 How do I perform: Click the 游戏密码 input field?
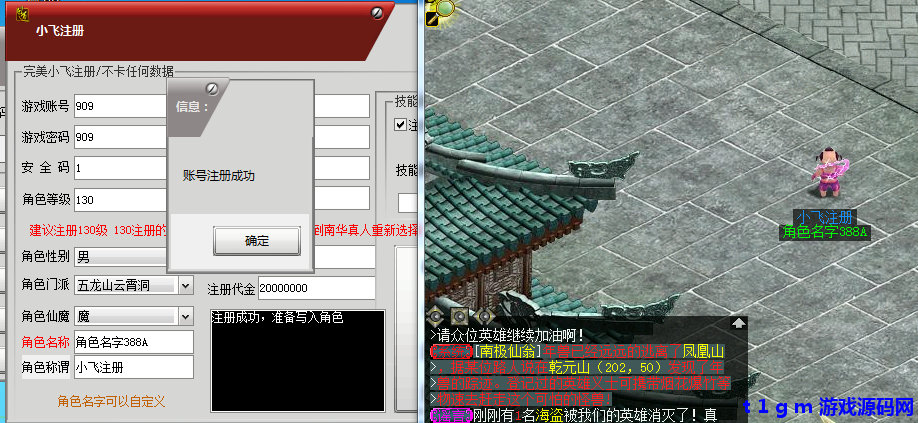(120, 137)
